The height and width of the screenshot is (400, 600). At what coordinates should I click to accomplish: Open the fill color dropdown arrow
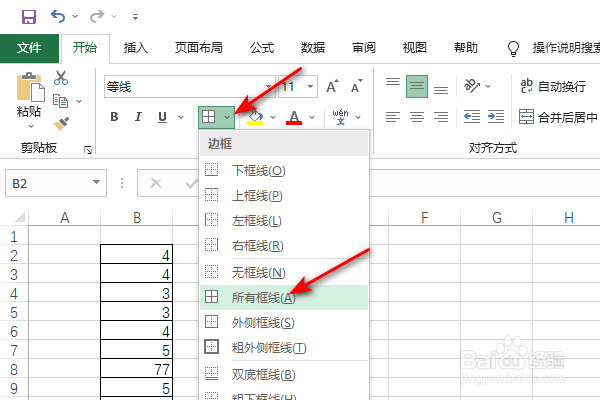tap(273, 117)
